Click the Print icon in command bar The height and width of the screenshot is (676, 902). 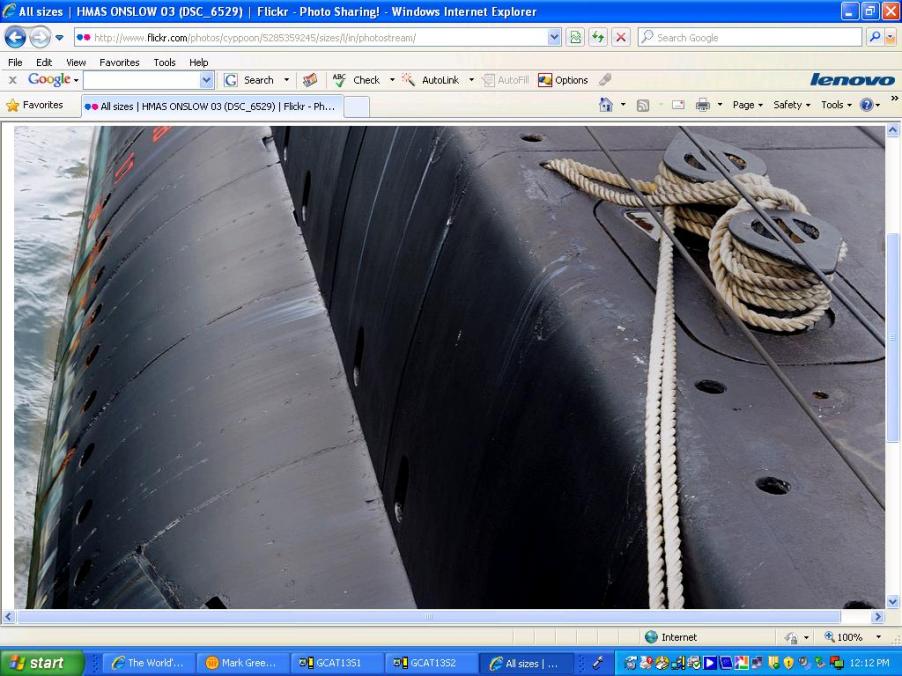703,105
